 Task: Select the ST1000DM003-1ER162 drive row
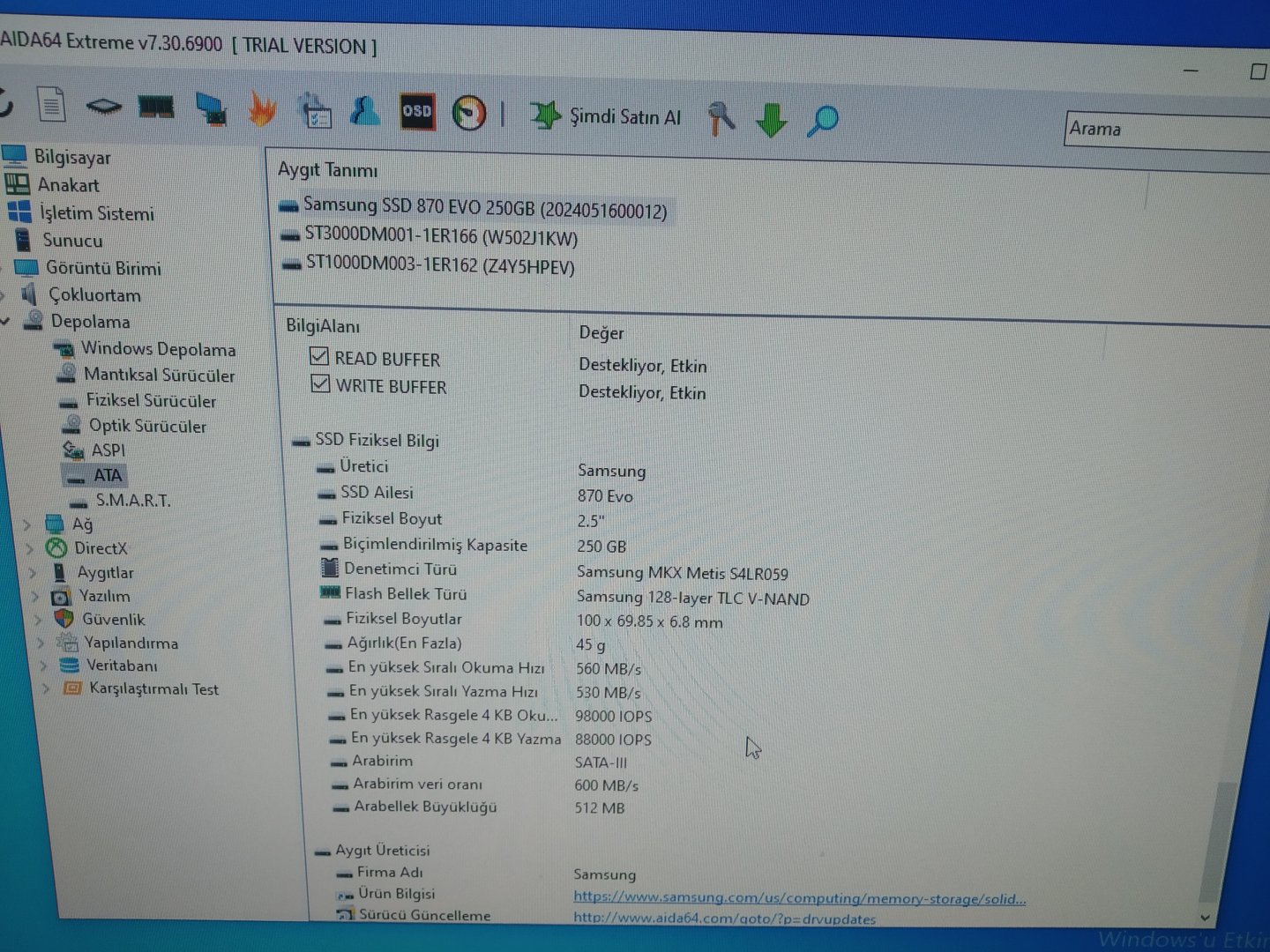[440, 265]
